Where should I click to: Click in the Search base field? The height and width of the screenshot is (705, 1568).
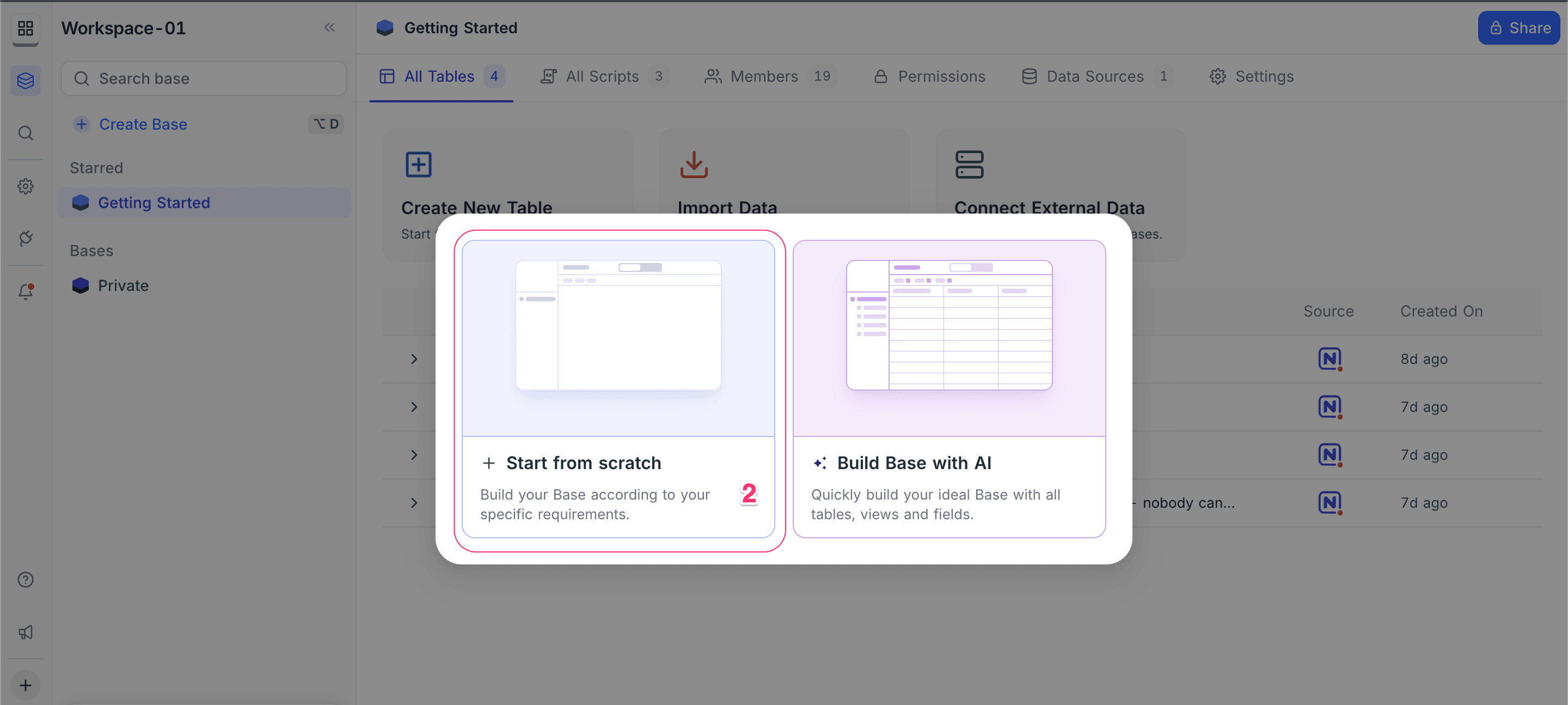pyautogui.click(x=204, y=78)
